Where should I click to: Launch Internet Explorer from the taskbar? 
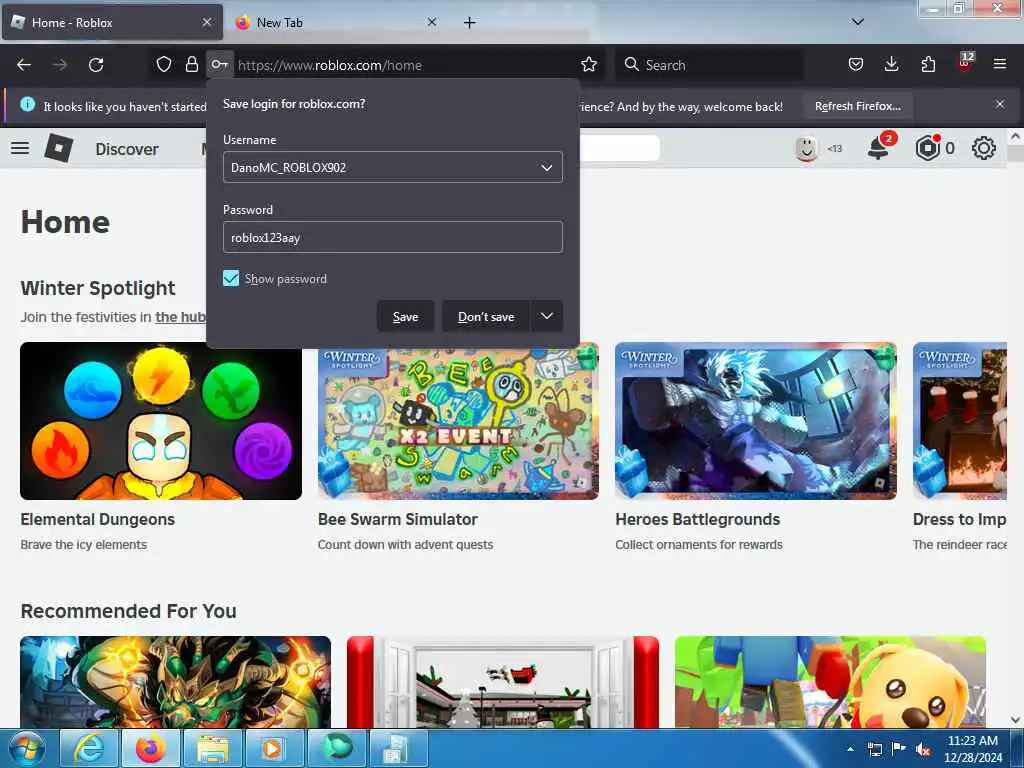pyautogui.click(x=88, y=748)
